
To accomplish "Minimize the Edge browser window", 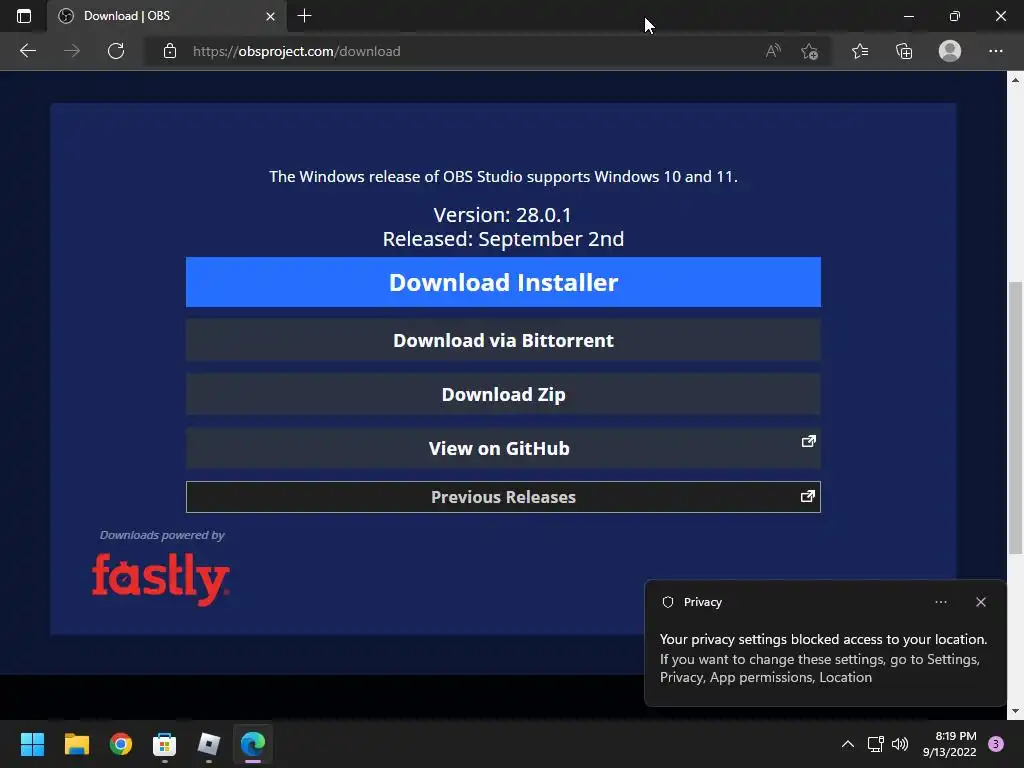I will [x=908, y=16].
